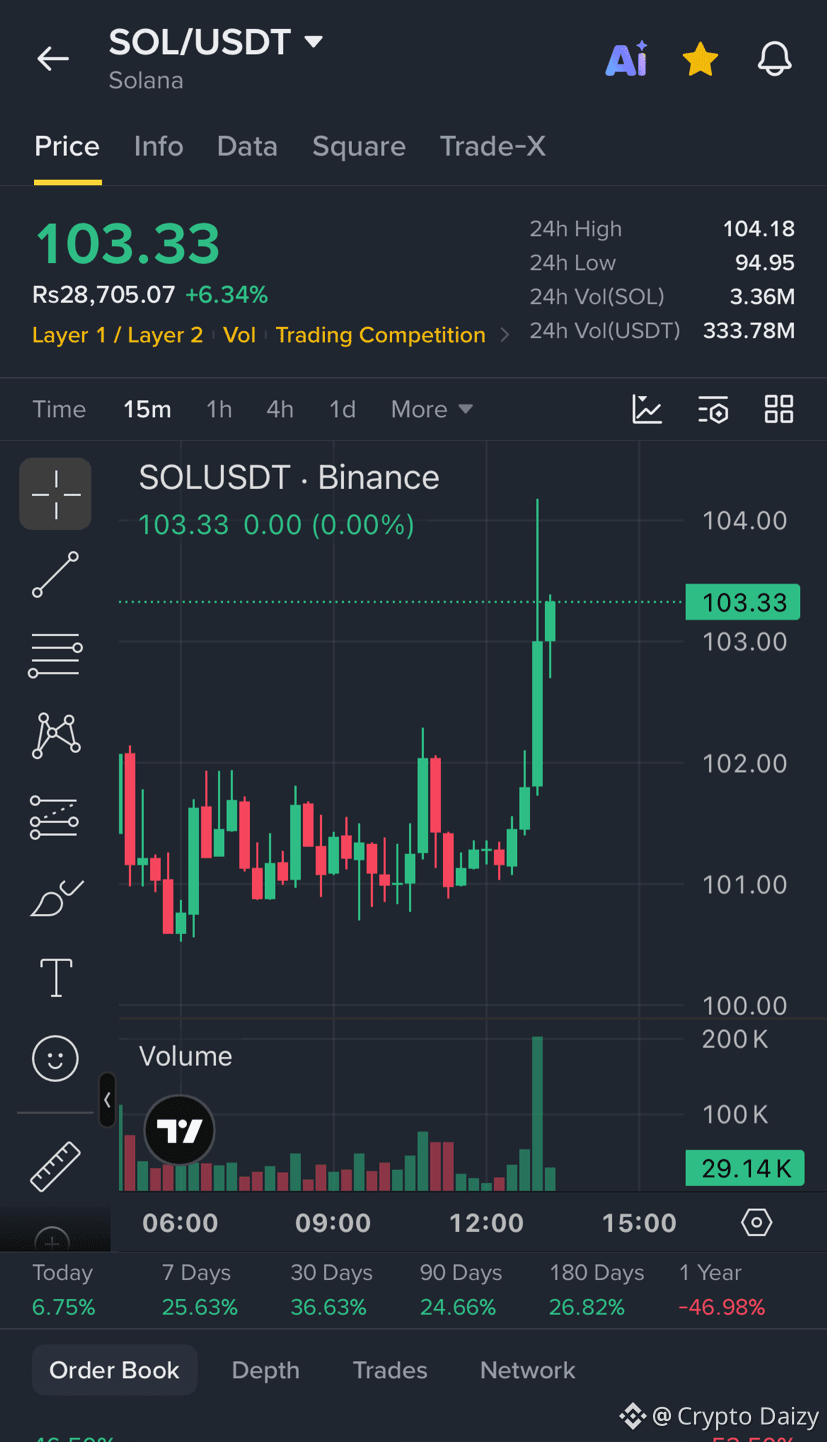Click the tallest green volume bar
The width and height of the screenshot is (827, 1442).
538,1113
